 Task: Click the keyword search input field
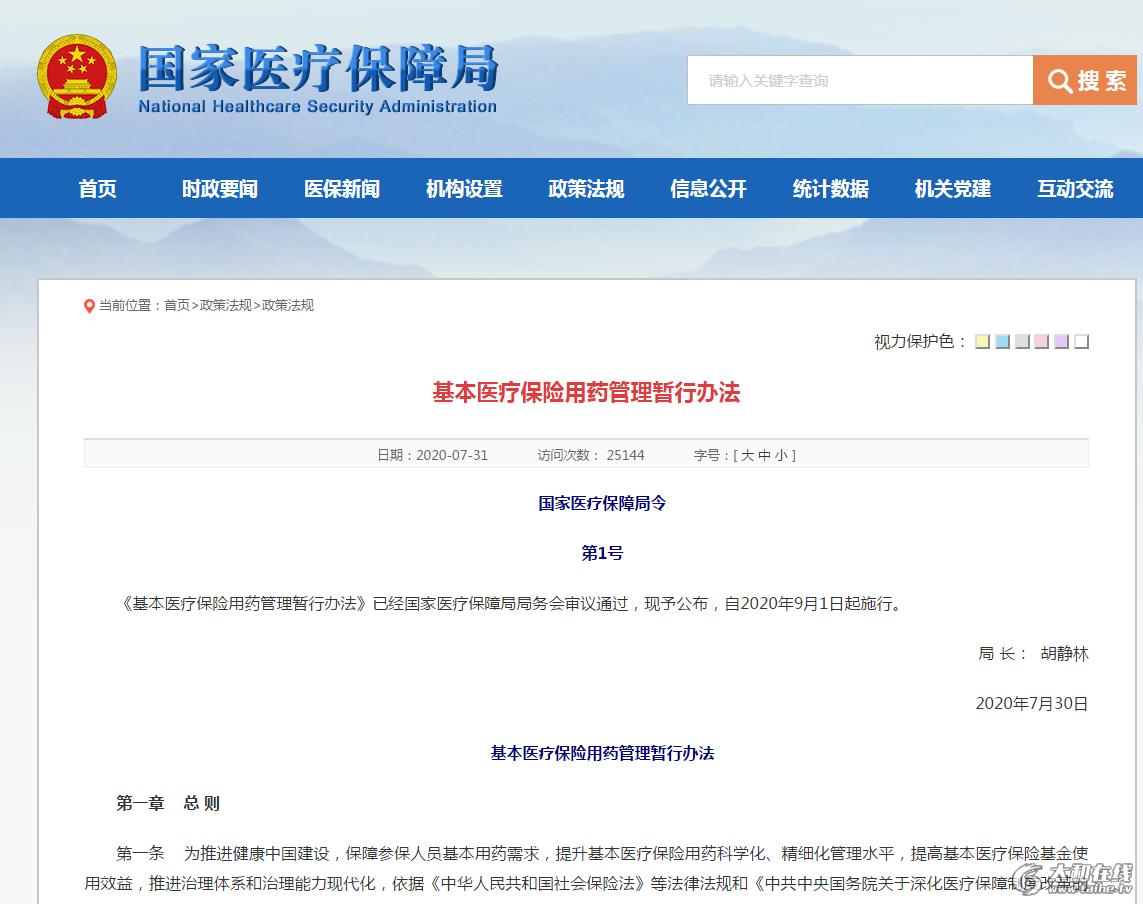click(x=860, y=80)
